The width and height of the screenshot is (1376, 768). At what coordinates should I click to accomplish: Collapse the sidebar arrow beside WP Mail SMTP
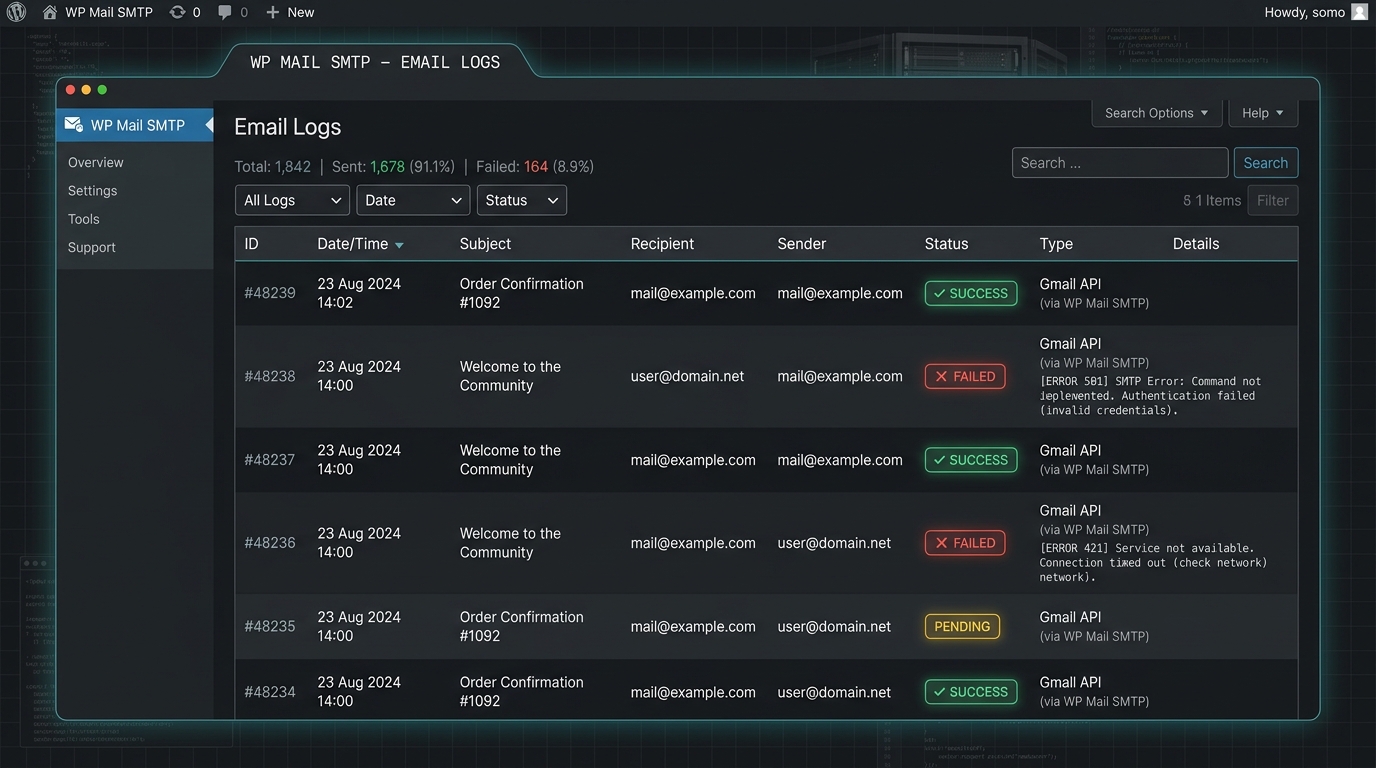pyautogui.click(x=209, y=125)
